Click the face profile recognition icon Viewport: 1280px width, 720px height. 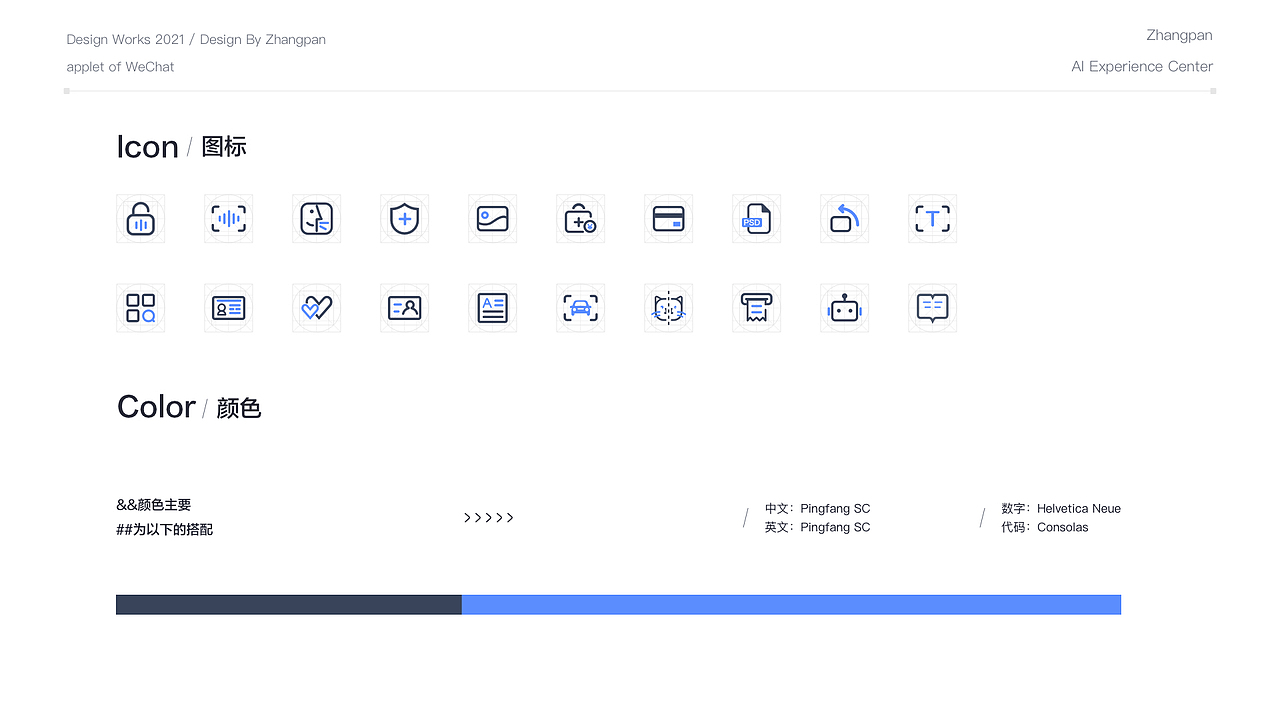click(x=316, y=218)
